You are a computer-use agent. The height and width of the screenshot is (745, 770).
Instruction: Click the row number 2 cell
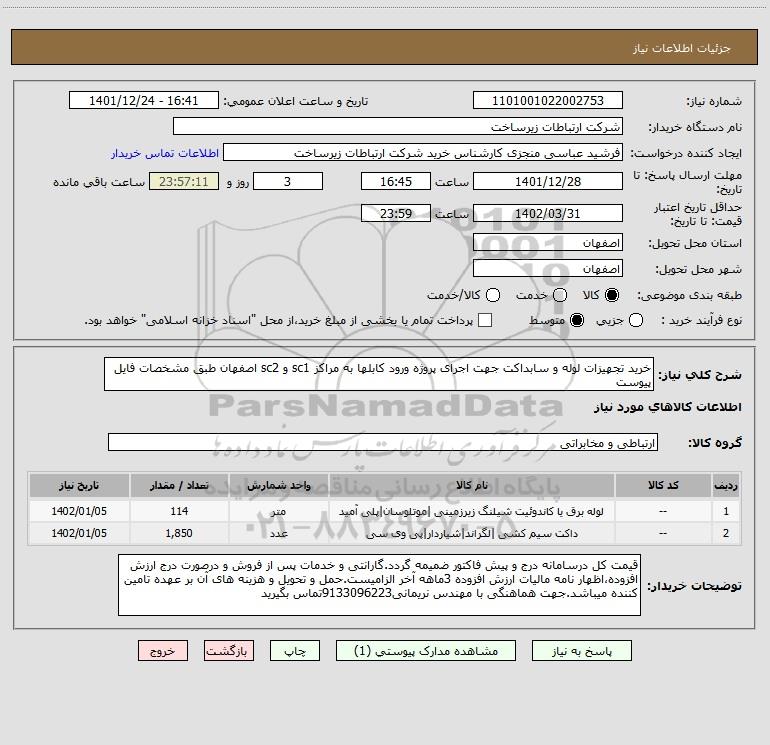click(726, 533)
